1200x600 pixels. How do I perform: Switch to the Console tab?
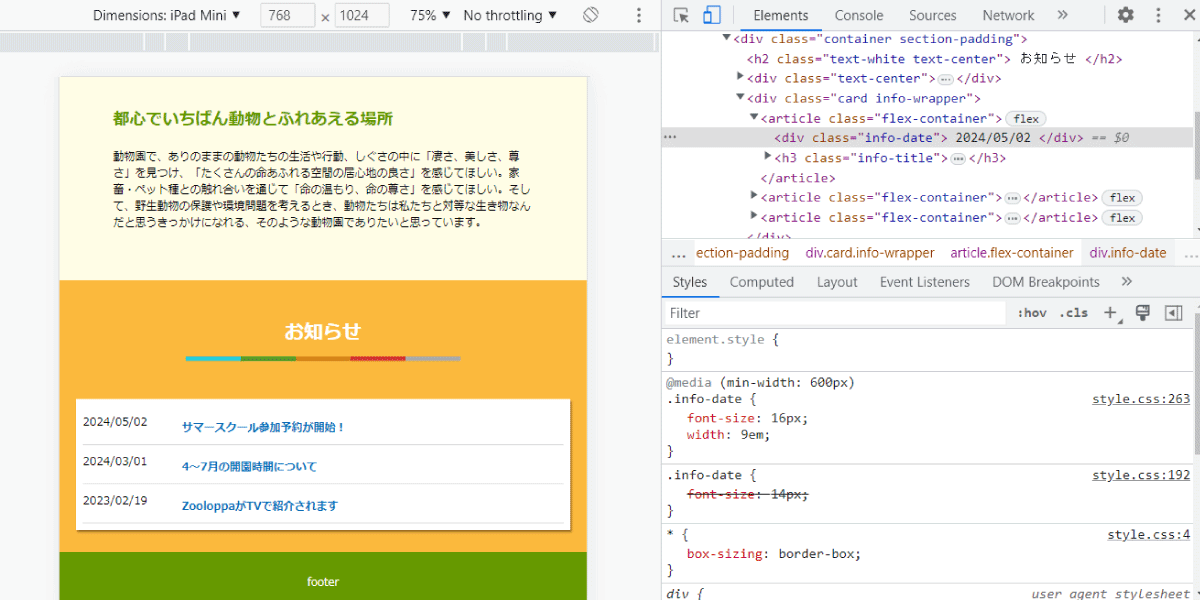859,15
